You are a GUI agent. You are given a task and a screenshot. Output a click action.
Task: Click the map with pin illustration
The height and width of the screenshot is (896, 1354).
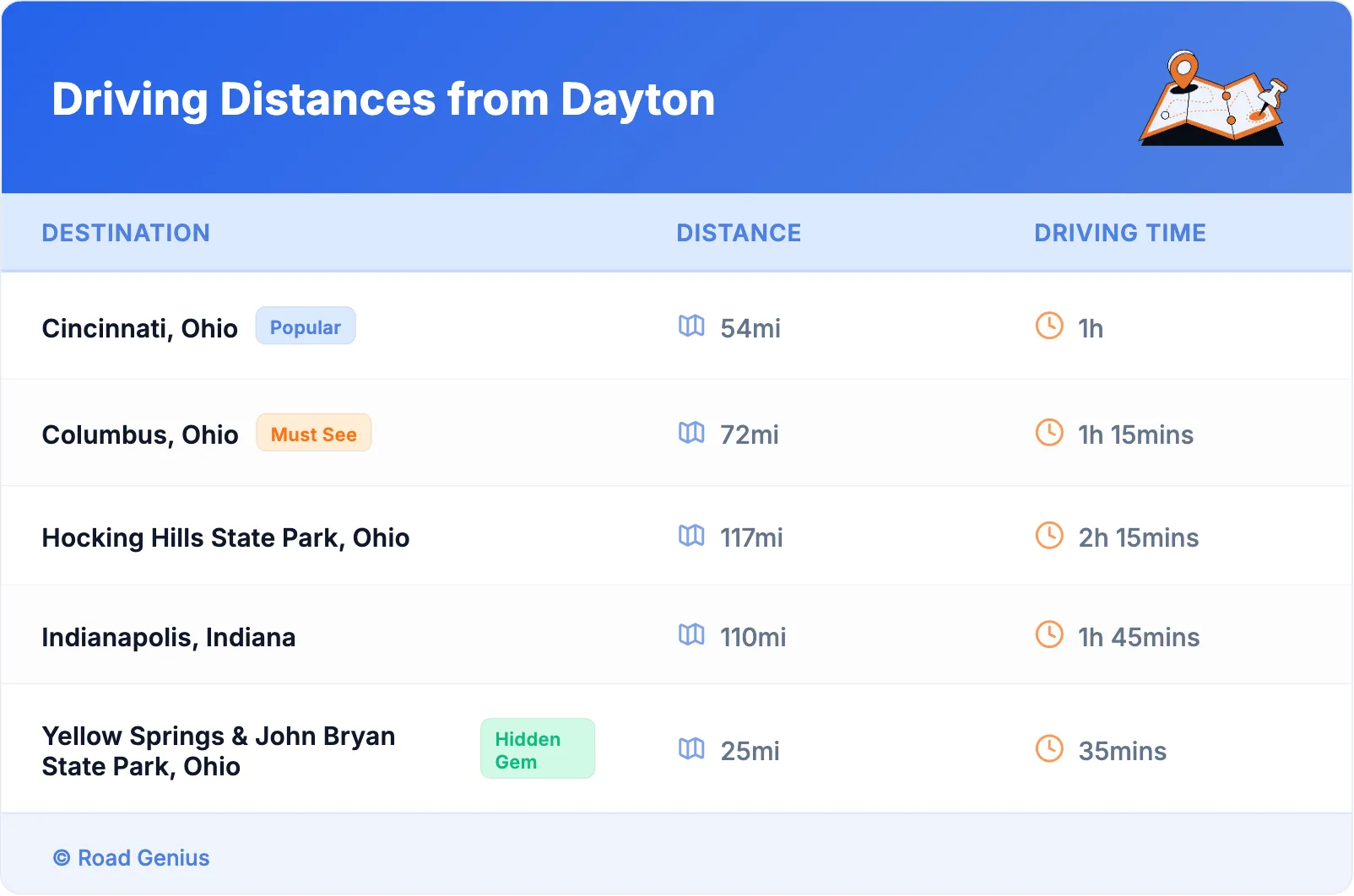coord(1214,98)
